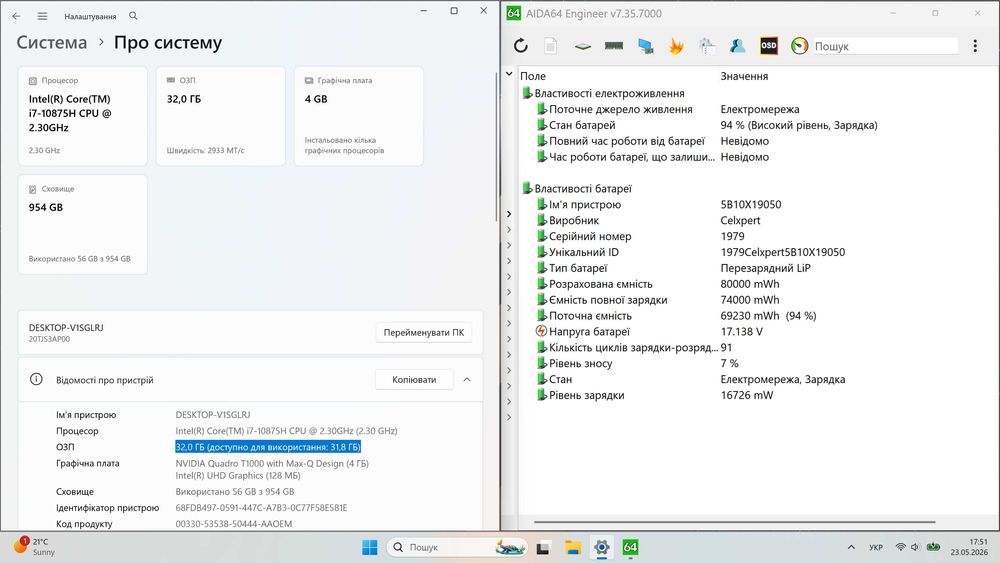Click the Перейменувати ПК button

423,332
